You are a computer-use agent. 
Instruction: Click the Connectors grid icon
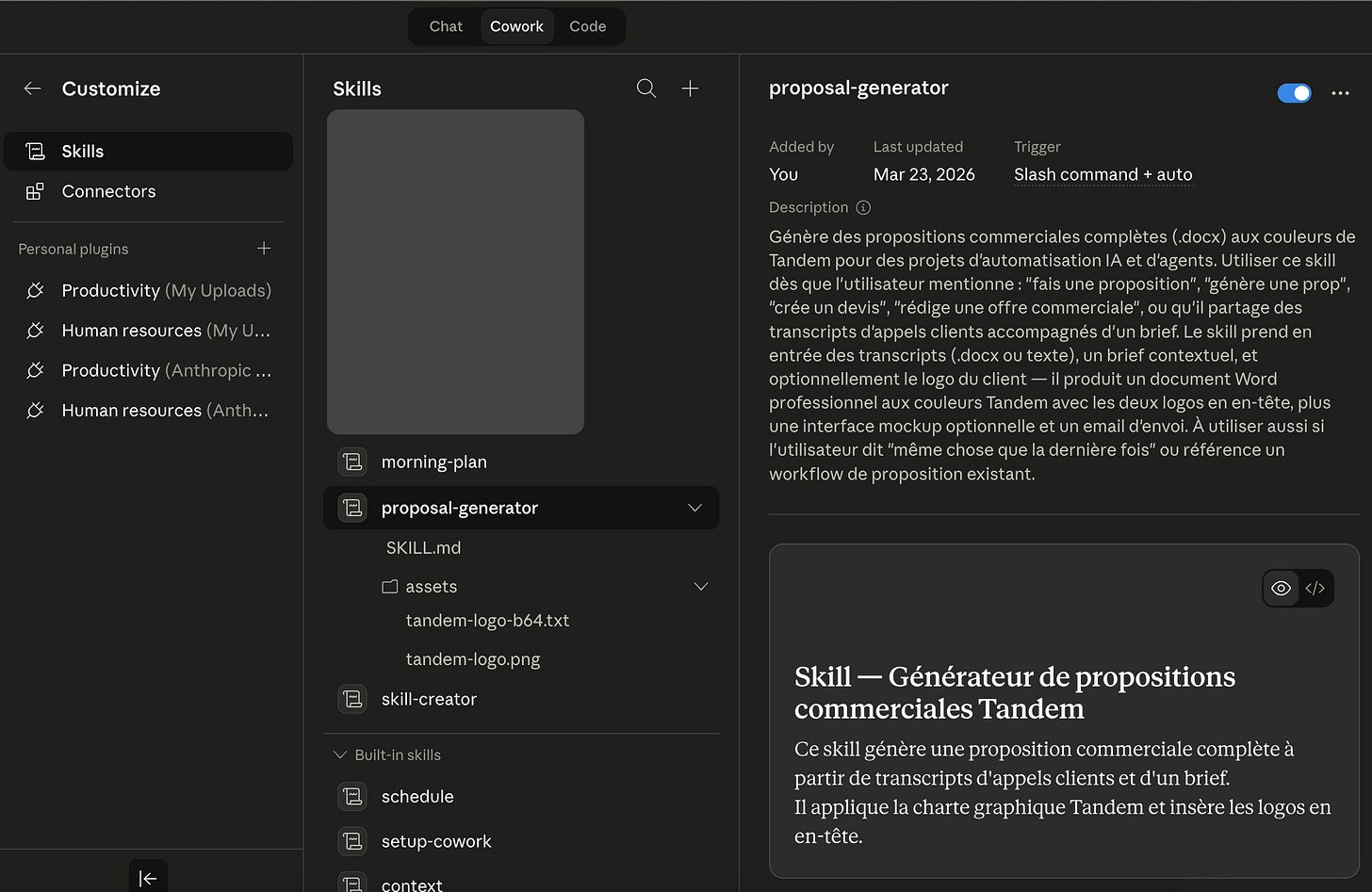tap(35, 191)
